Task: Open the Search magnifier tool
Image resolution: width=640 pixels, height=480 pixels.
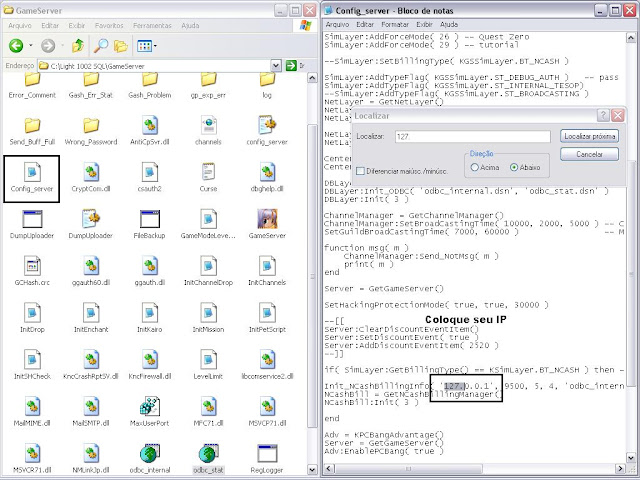Action: pyautogui.click(x=100, y=46)
